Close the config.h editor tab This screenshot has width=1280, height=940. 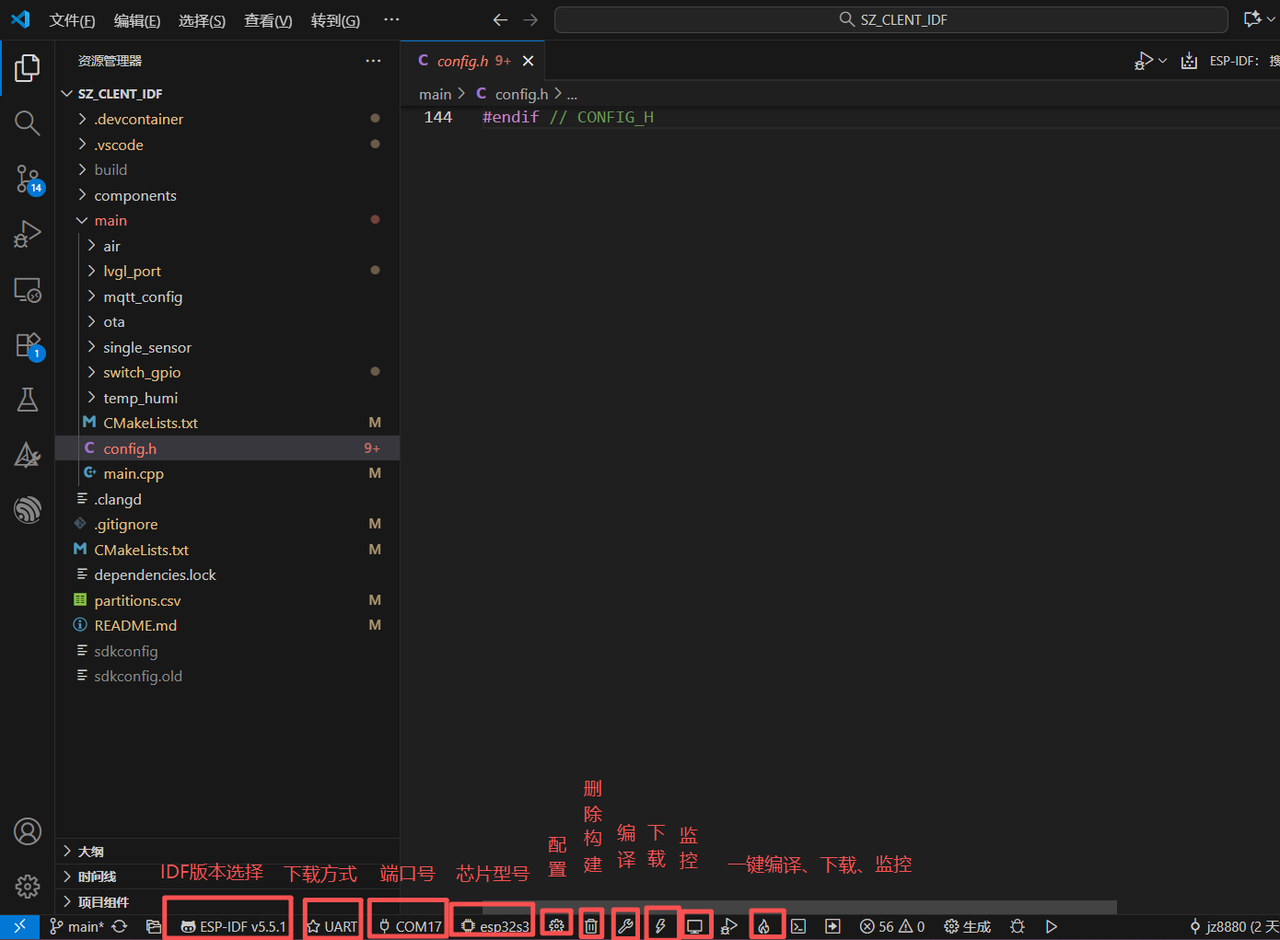[x=528, y=61]
